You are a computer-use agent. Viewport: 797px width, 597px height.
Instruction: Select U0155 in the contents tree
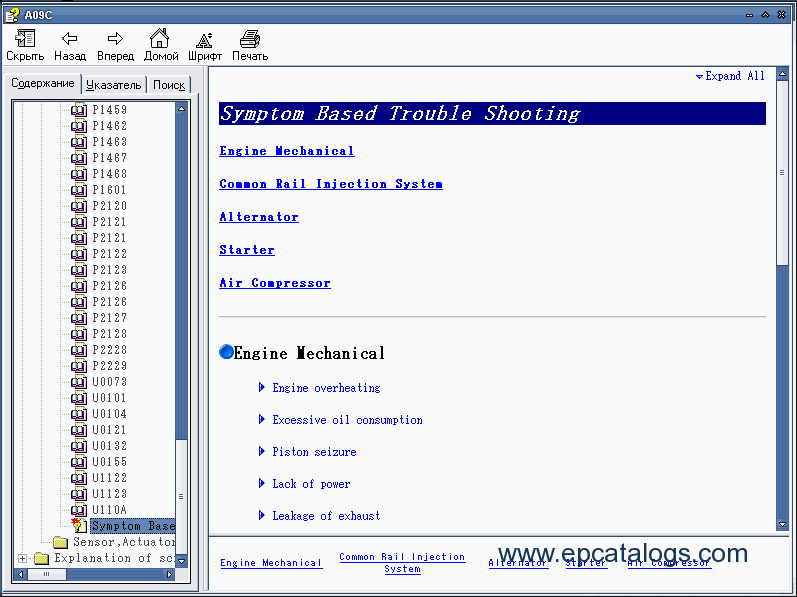click(x=110, y=462)
